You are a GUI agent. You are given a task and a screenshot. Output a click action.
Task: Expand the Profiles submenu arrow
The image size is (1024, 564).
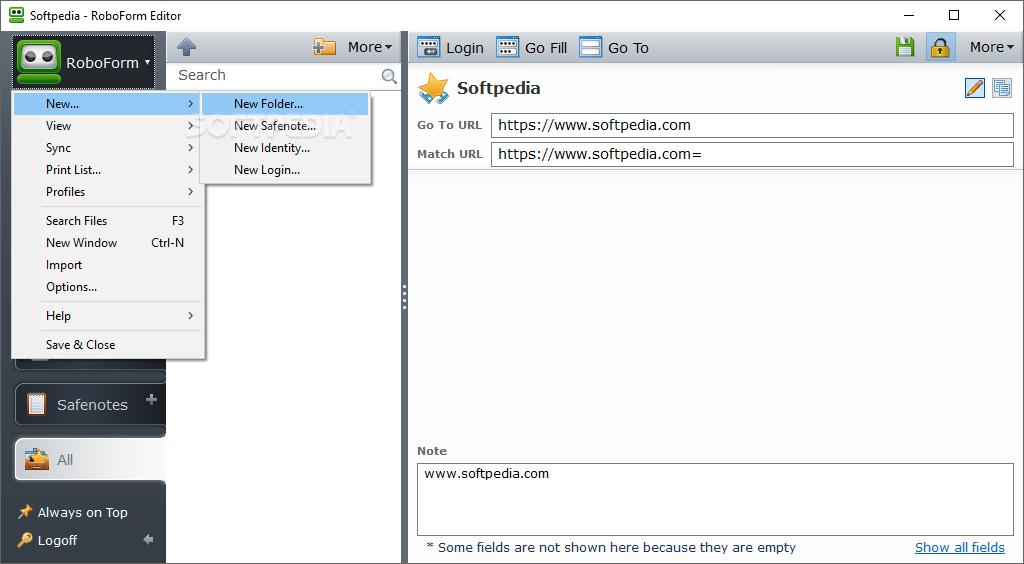(x=191, y=192)
